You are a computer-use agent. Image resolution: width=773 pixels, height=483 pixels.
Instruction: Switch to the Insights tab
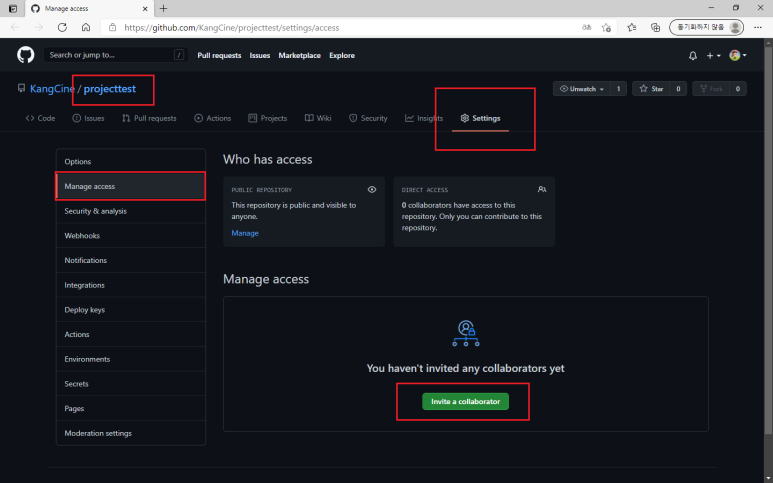tap(424, 118)
